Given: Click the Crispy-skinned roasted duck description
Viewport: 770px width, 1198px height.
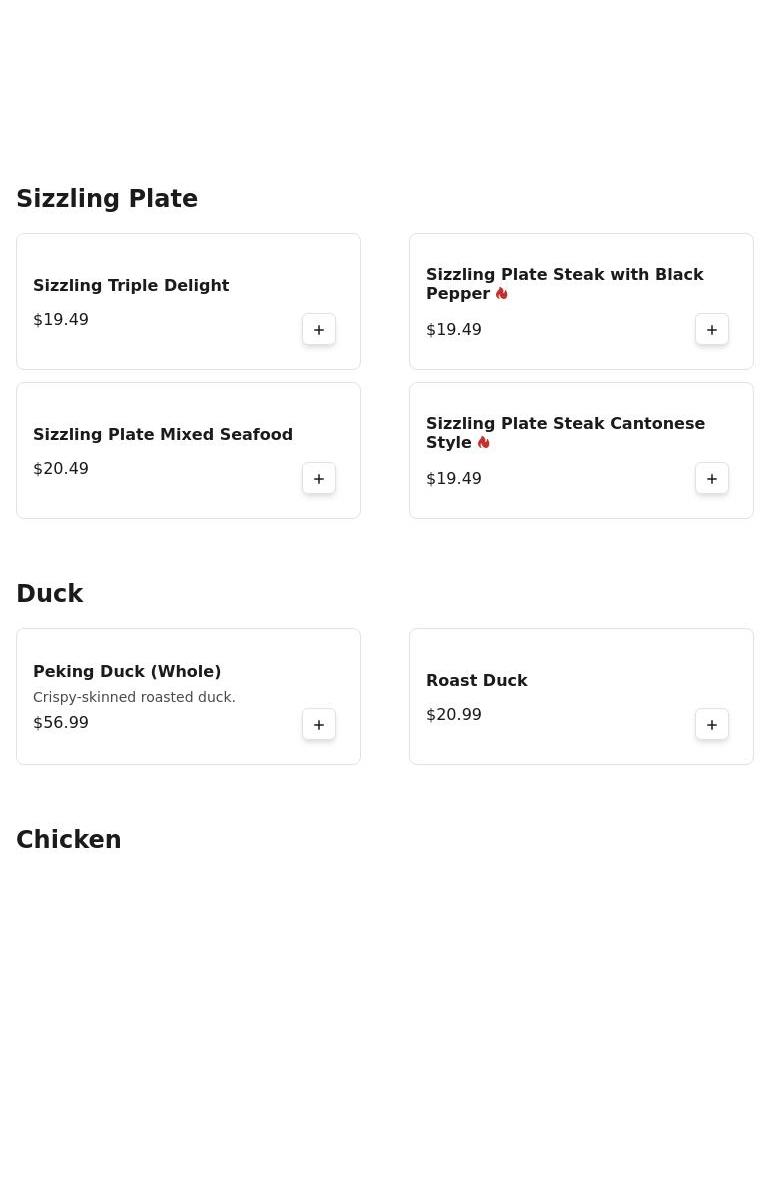Looking at the screenshot, I should pos(134,698).
